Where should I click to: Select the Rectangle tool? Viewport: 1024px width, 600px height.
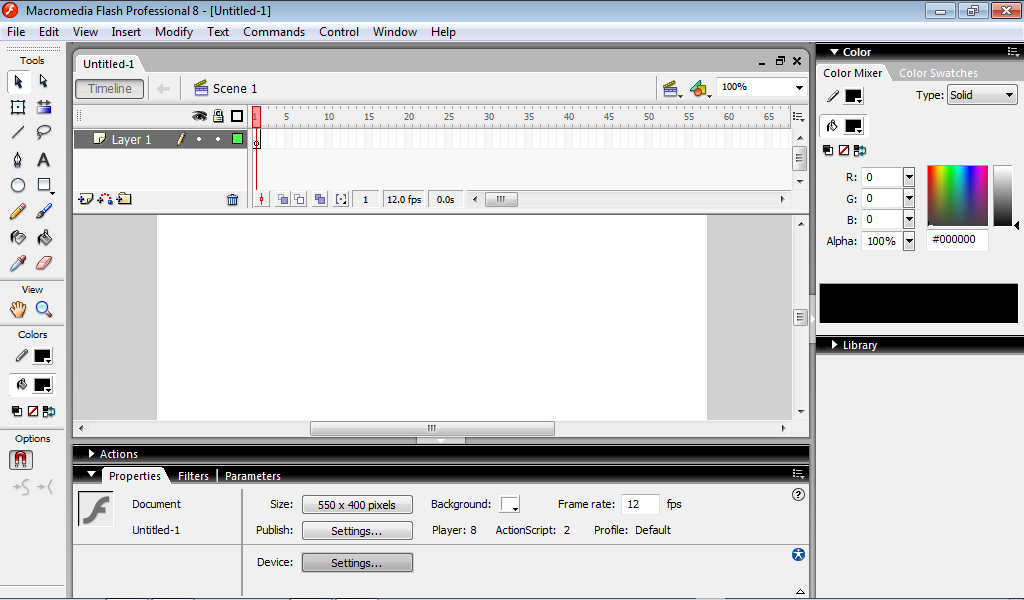click(44, 185)
